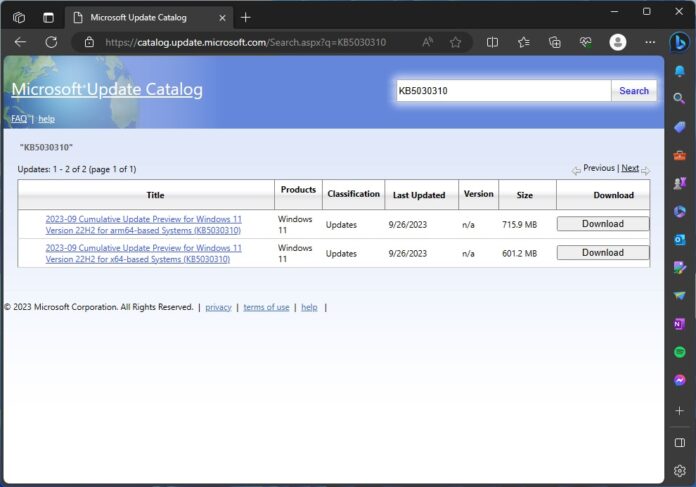Add a sidebar app with the plus icon
The width and height of the screenshot is (696, 487).
680,411
